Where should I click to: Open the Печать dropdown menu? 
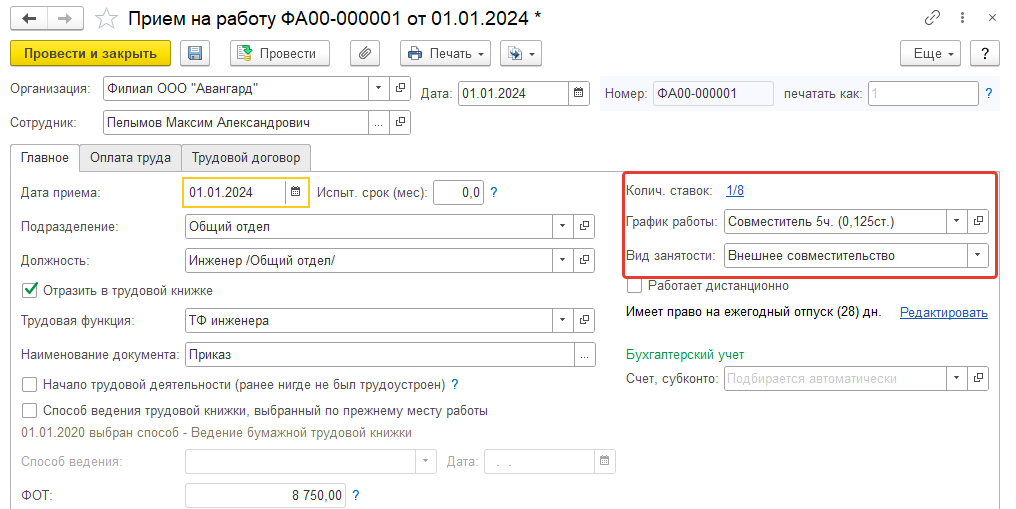445,53
